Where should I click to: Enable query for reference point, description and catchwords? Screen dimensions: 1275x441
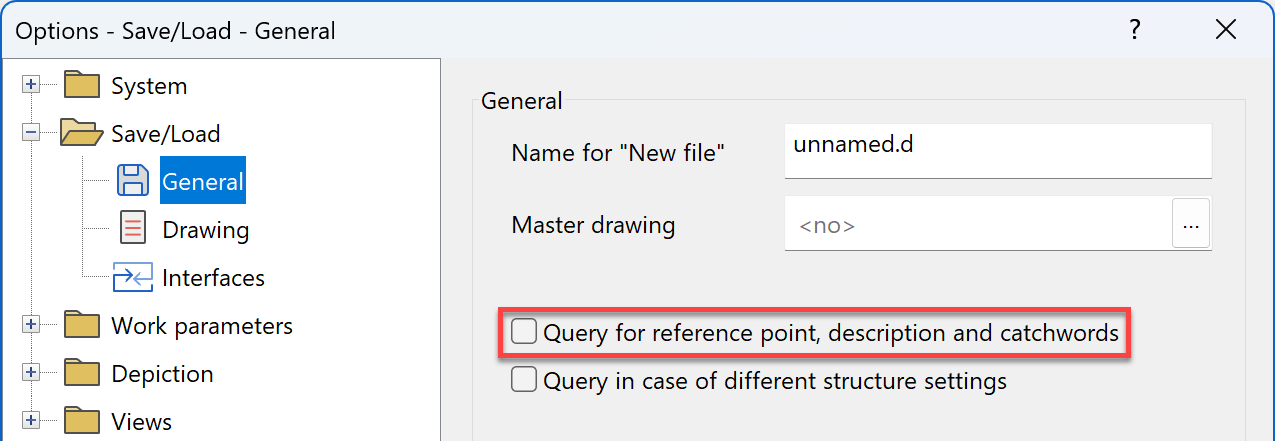524,332
